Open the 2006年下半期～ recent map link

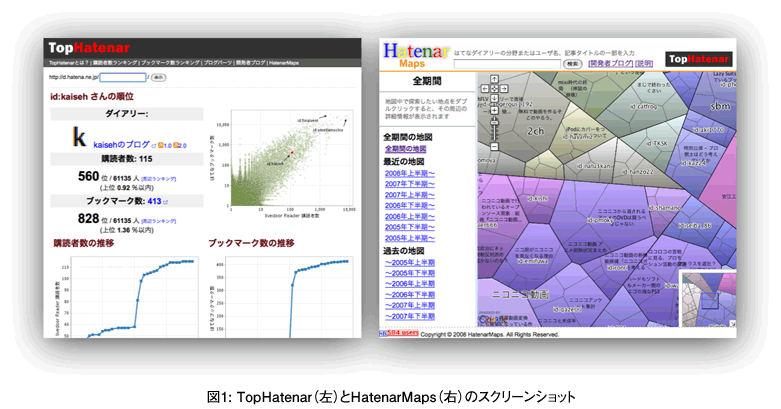click(410, 205)
